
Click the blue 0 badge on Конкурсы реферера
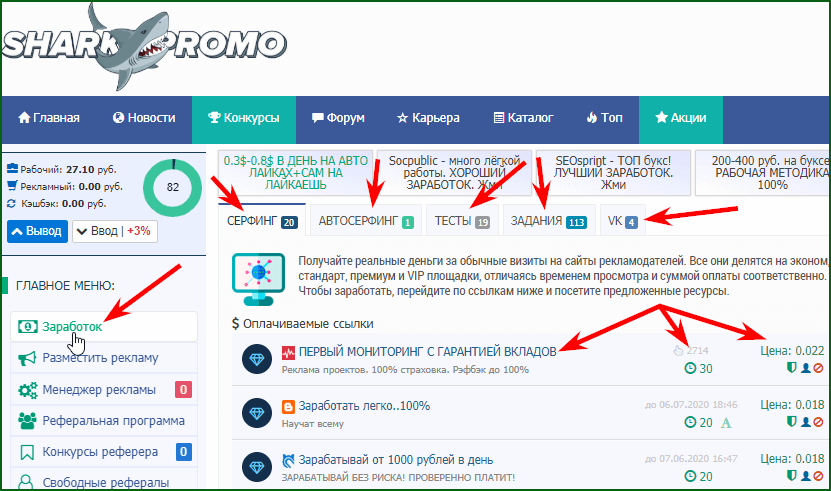[x=183, y=452]
